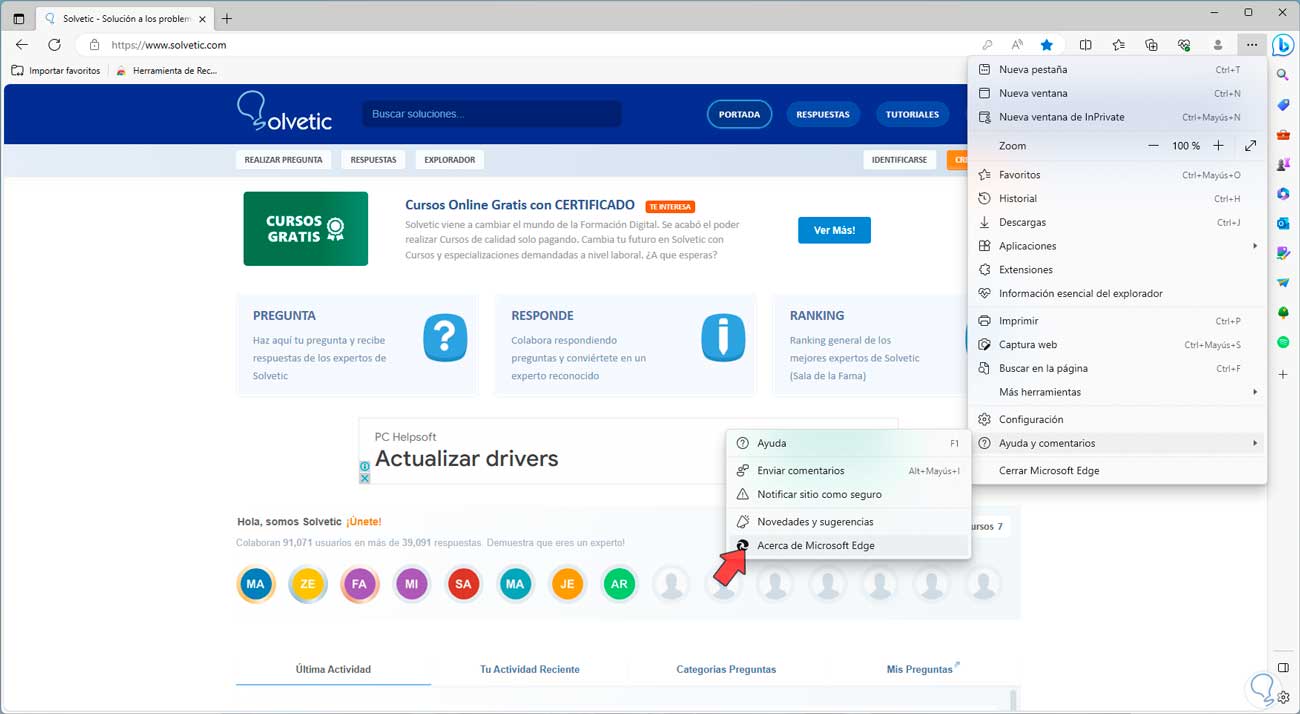
Task: Click the Read aloud icon in address bar
Action: tap(1017, 45)
